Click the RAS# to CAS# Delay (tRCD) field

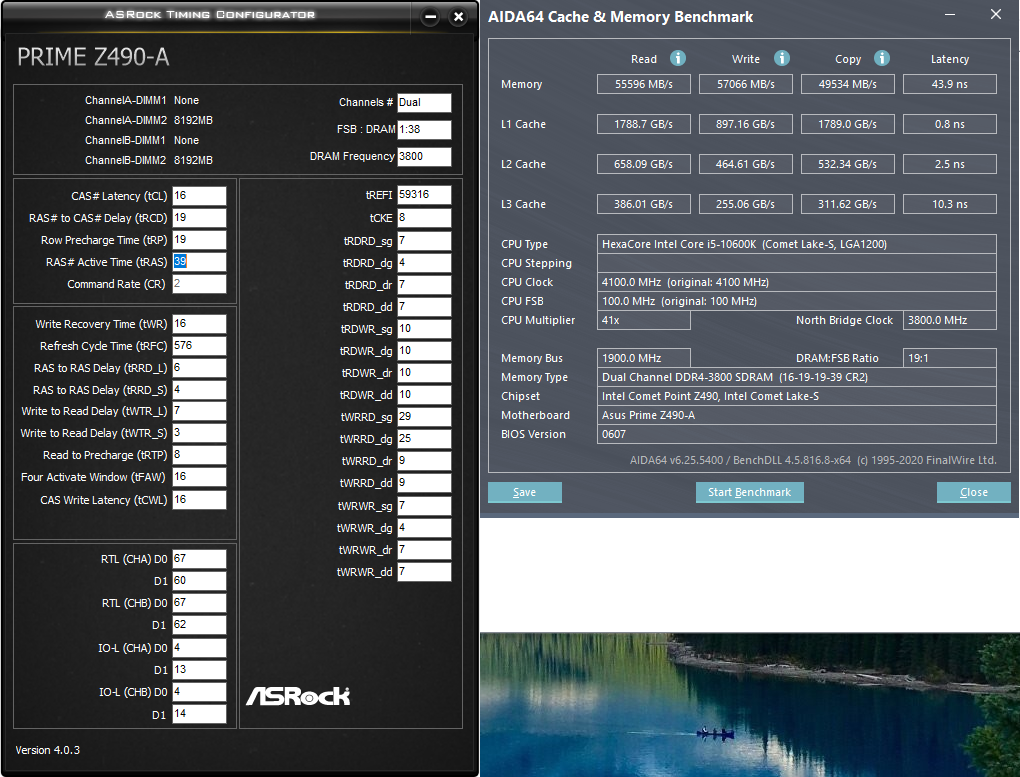click(199, 218)
